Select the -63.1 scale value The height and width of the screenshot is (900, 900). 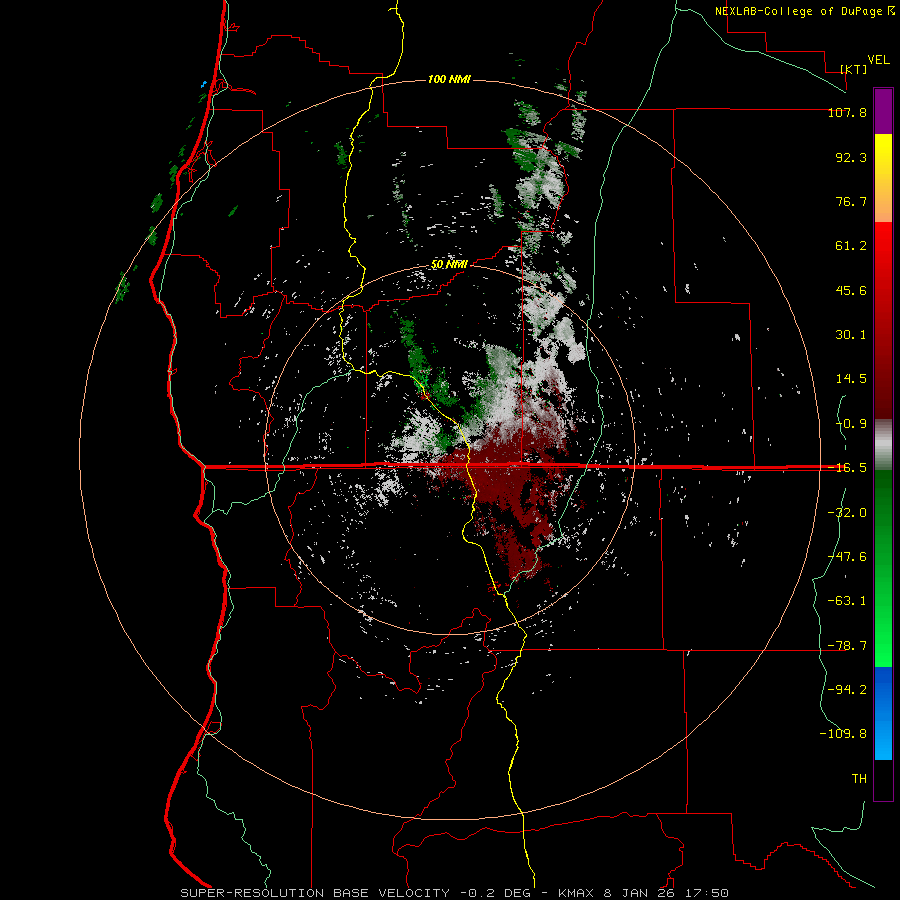(847, 601)
